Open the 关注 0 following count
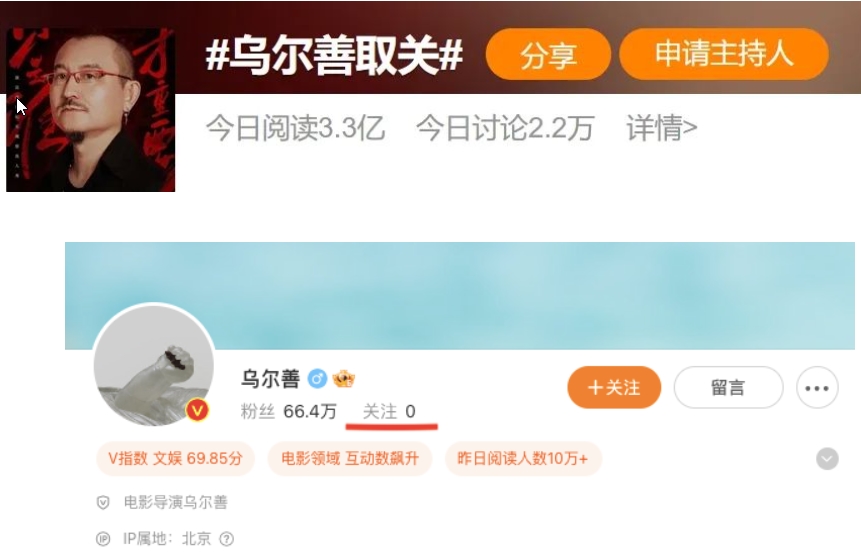 pyautogui.click(x=389, y=411)
